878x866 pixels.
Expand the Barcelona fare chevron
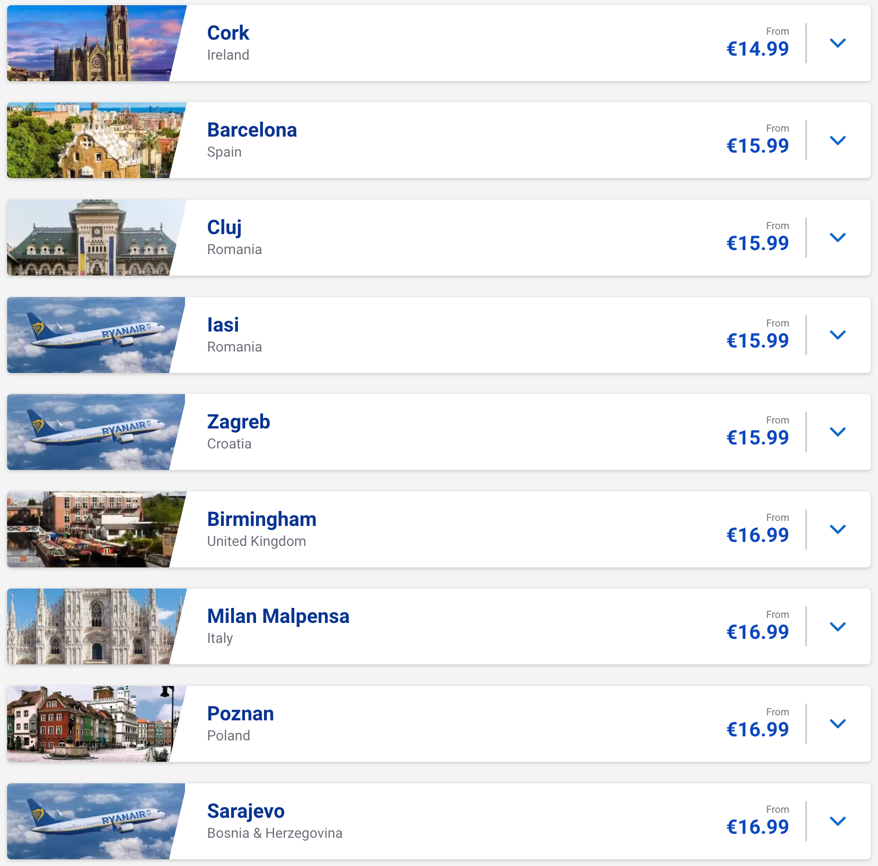coord(837,141)
